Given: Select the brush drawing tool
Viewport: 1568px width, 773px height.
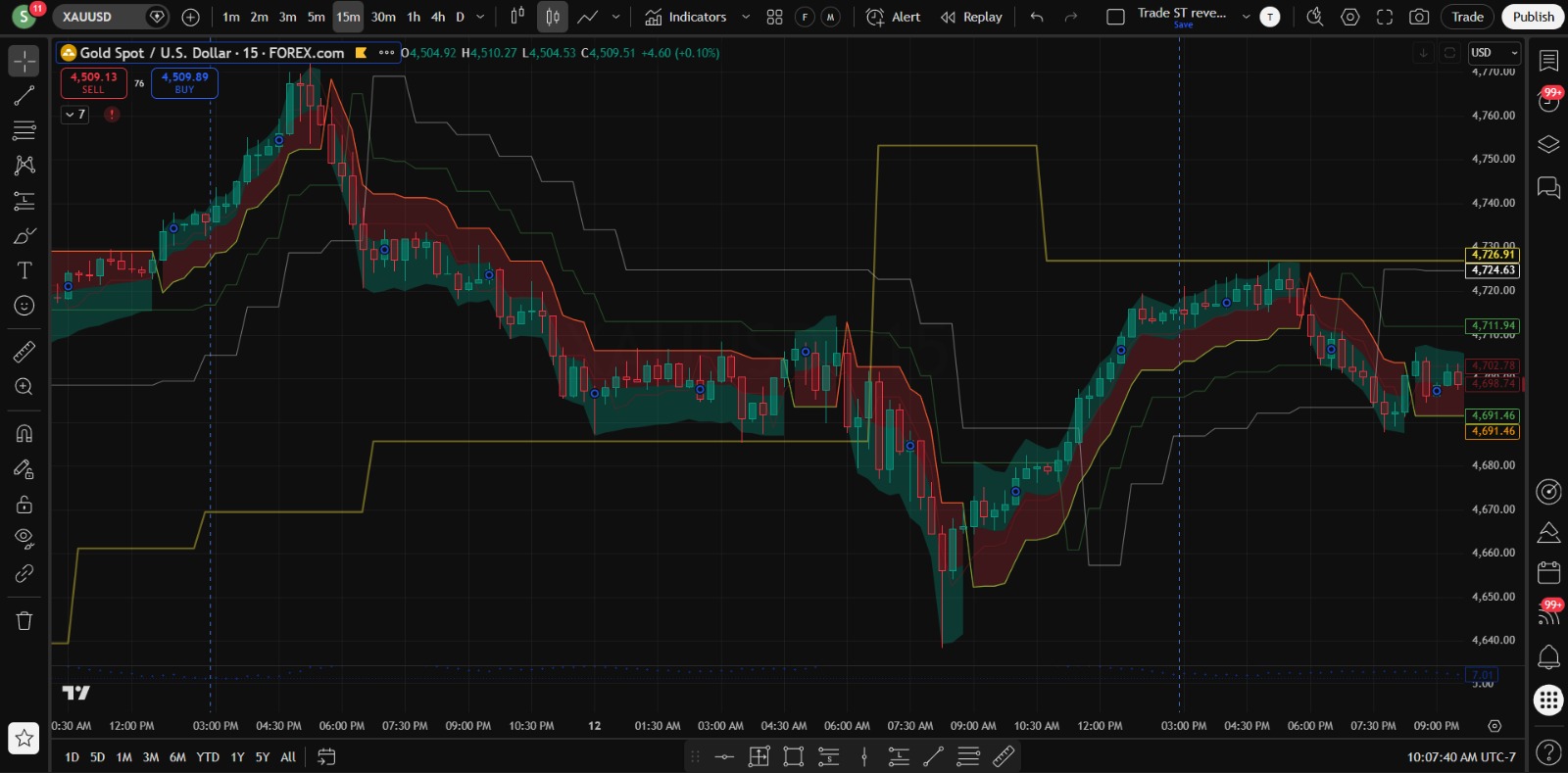Looking at the screenshot, I should pos(24,236).
